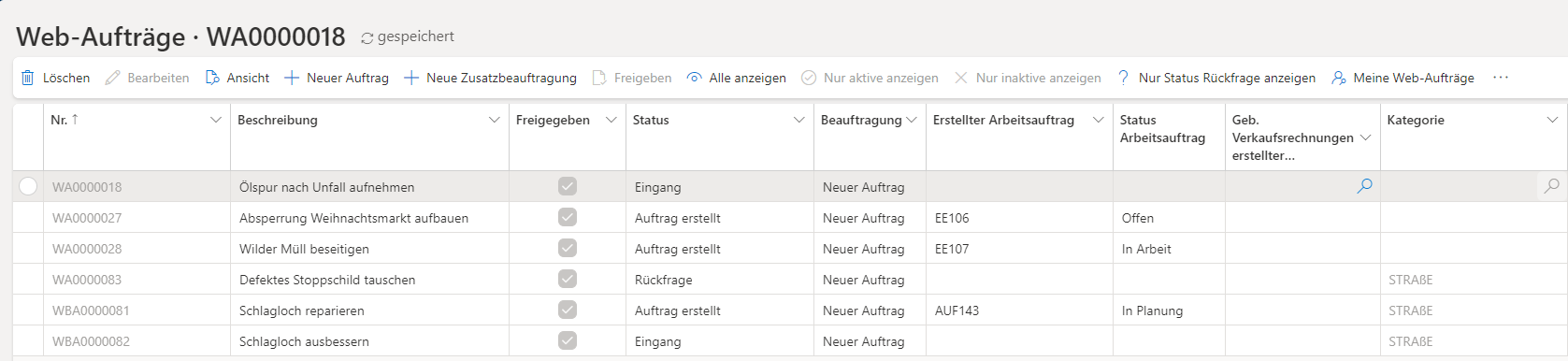
Task: Open web order WBA0000081 link
Action: pyautogui.click(x=91, y=310)
